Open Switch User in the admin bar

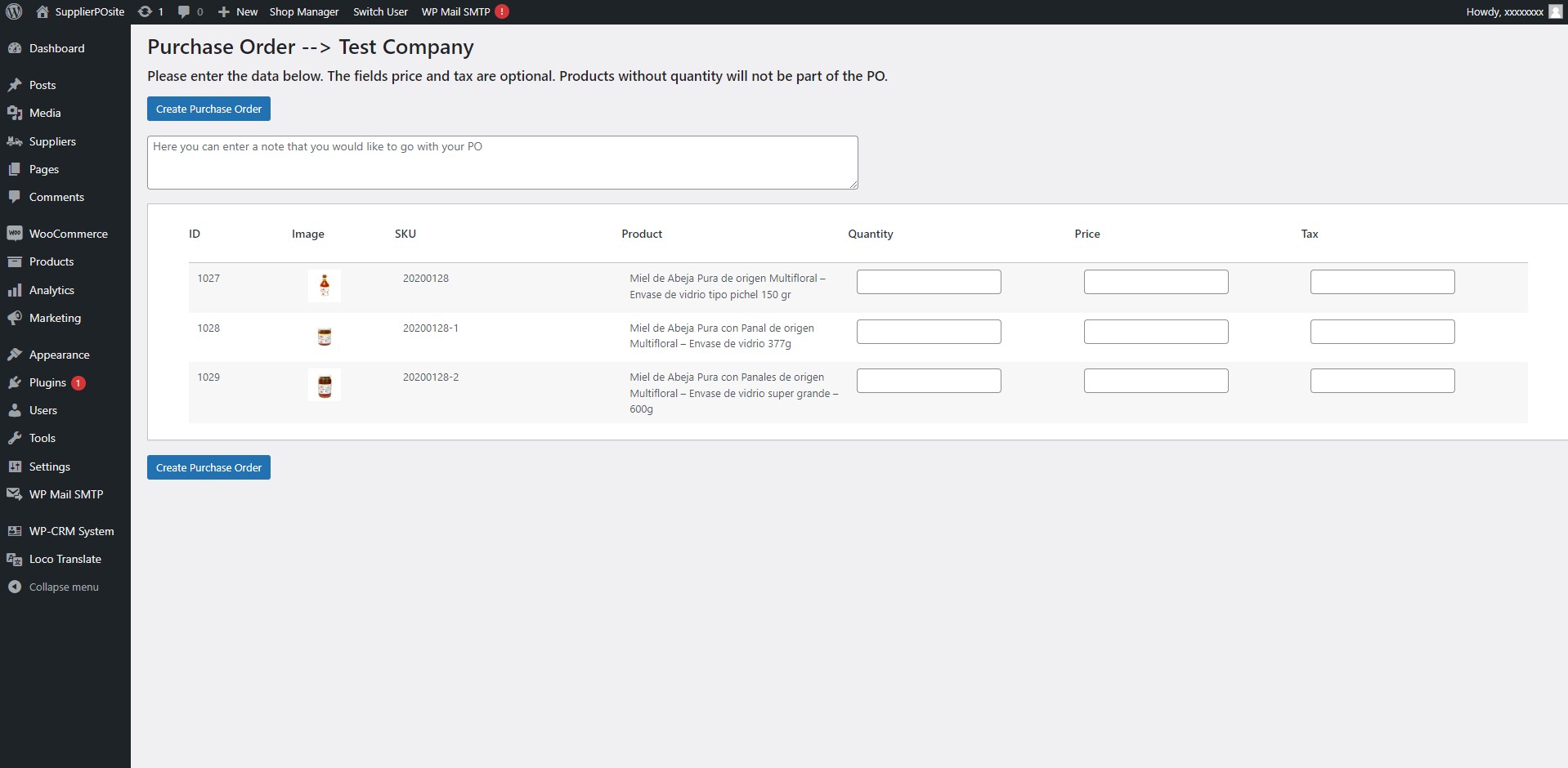(x=380, y=11)
